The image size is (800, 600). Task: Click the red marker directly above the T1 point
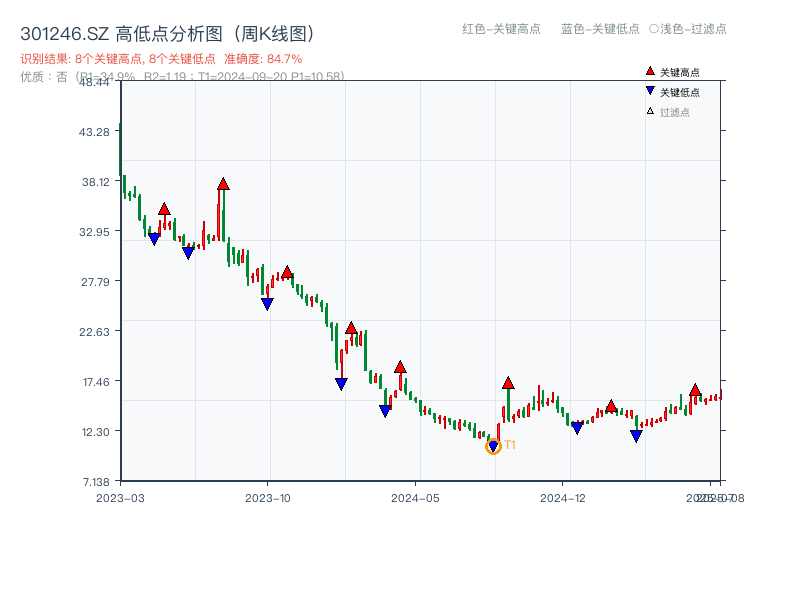[508, 381]
